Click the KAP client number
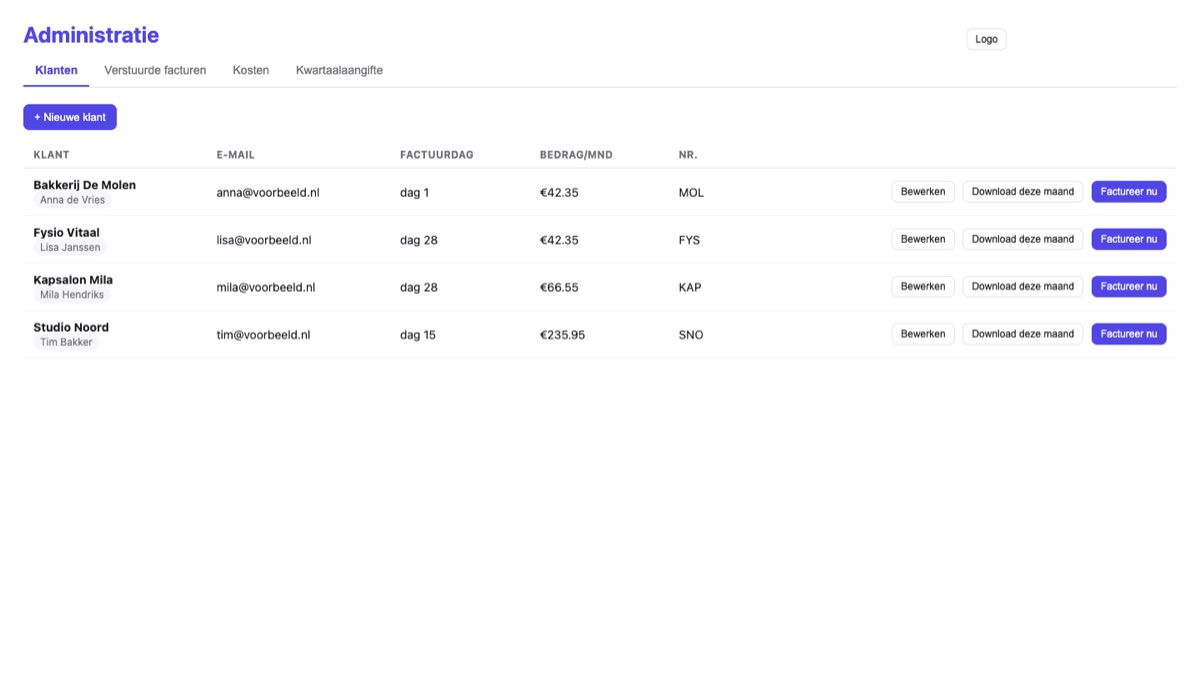The height and width of the screenshot is (683, 1200). click(x=690, y=287)
